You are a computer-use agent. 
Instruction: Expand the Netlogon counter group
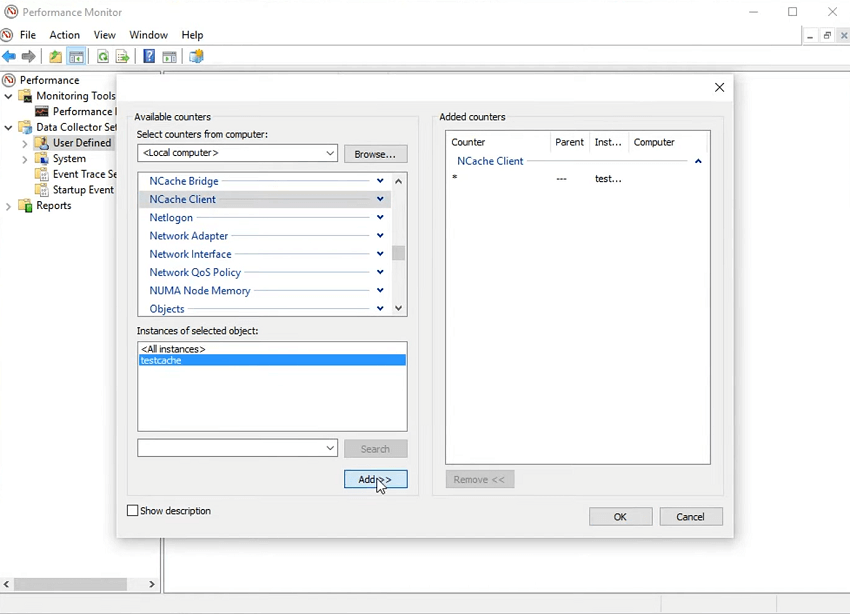[380, 217]
